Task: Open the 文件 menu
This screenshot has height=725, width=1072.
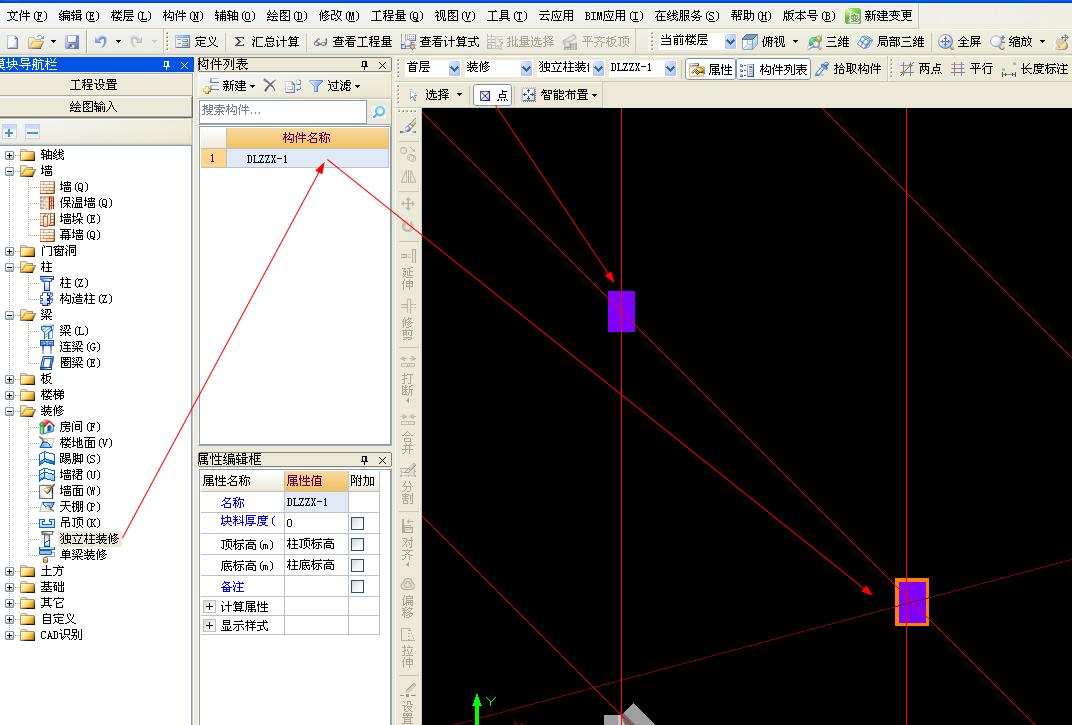Action: pos(27,15)
